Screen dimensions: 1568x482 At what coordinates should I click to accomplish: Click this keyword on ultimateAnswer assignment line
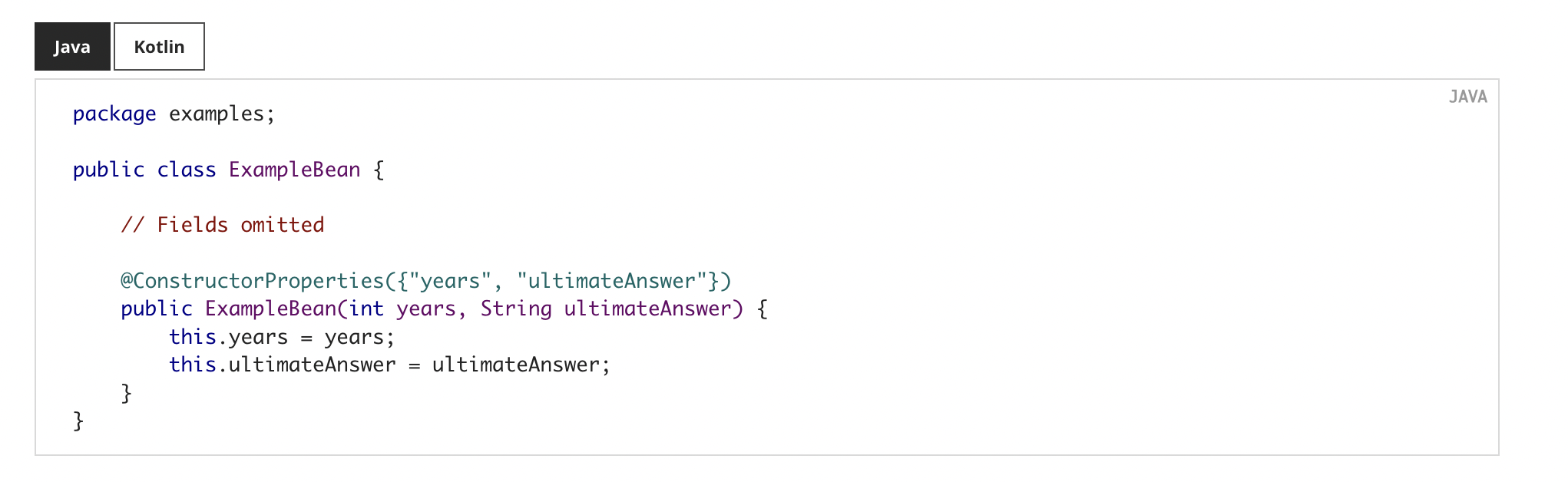[x=192, y=365]
